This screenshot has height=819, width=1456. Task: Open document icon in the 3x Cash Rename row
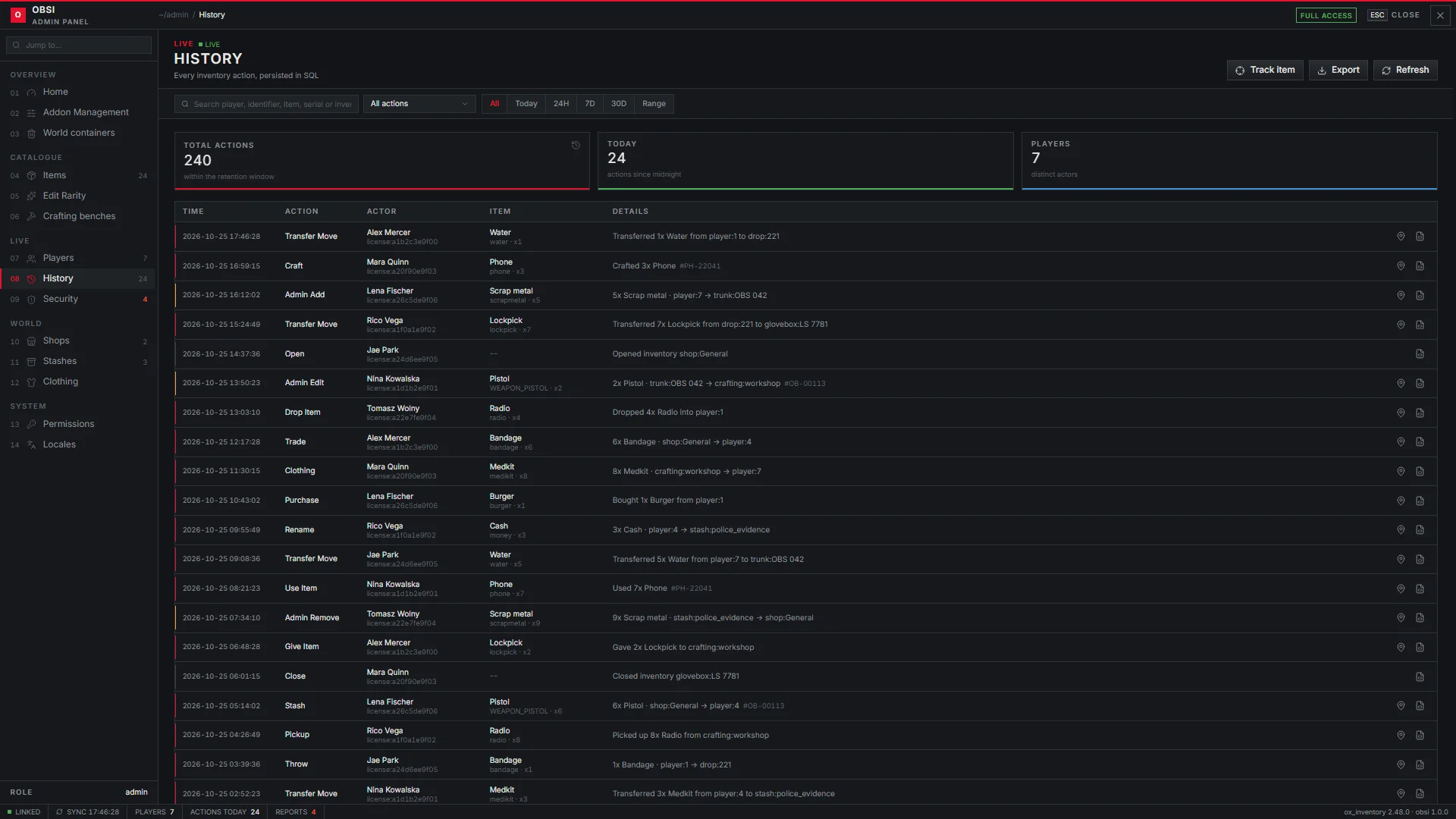click(1420, 530)
